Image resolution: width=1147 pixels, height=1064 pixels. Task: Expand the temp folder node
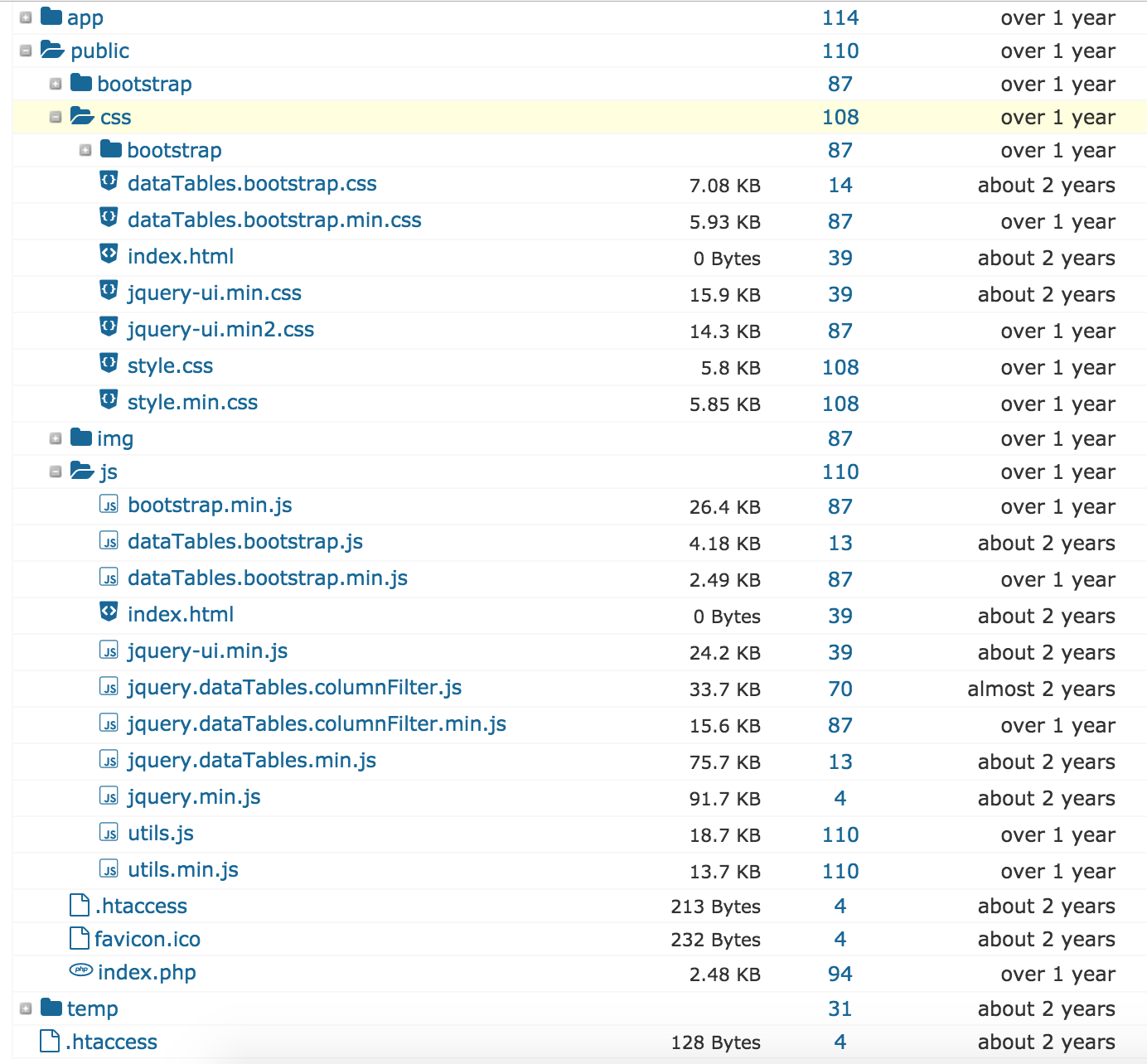pos(26,1008)
